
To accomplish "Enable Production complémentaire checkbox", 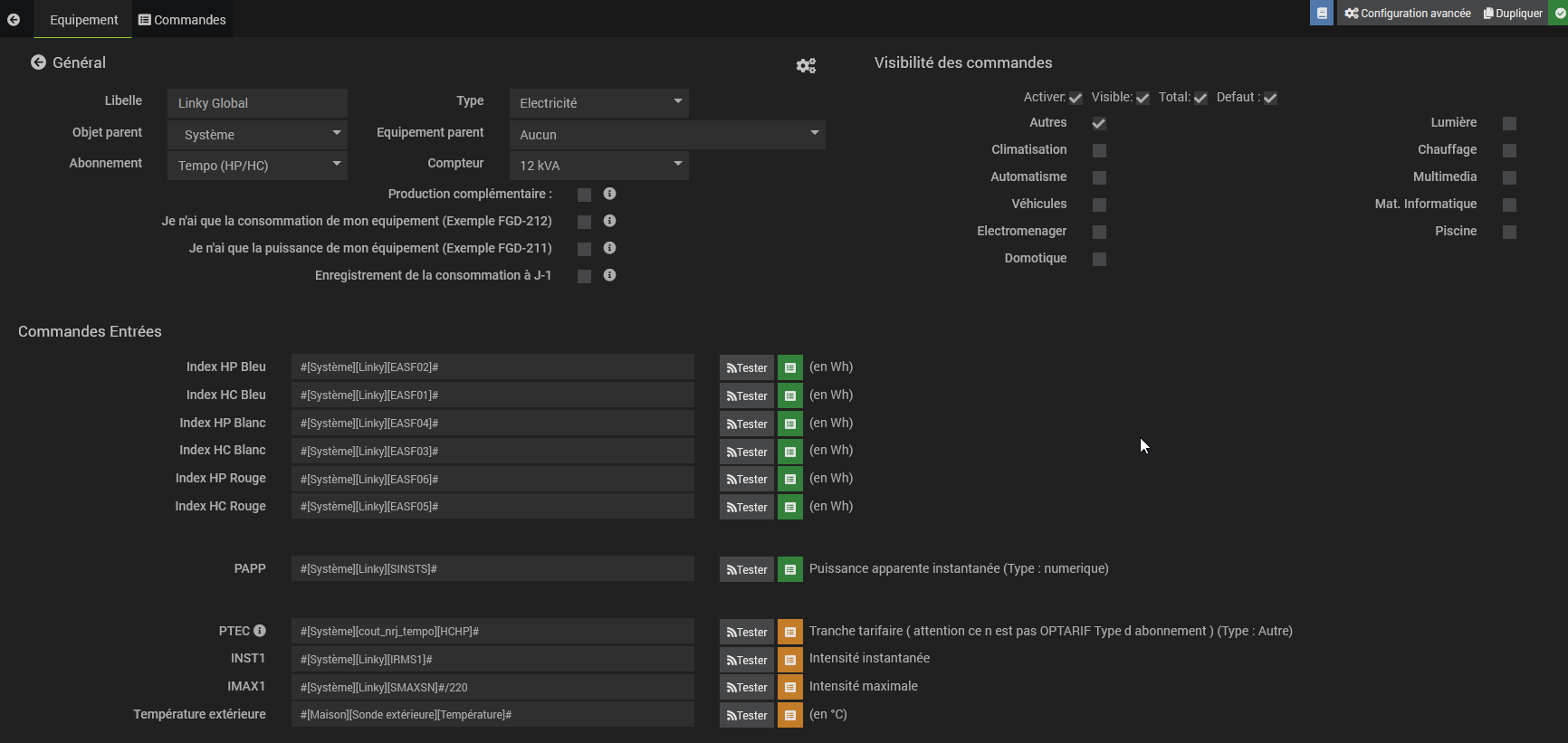I will 584,195.
